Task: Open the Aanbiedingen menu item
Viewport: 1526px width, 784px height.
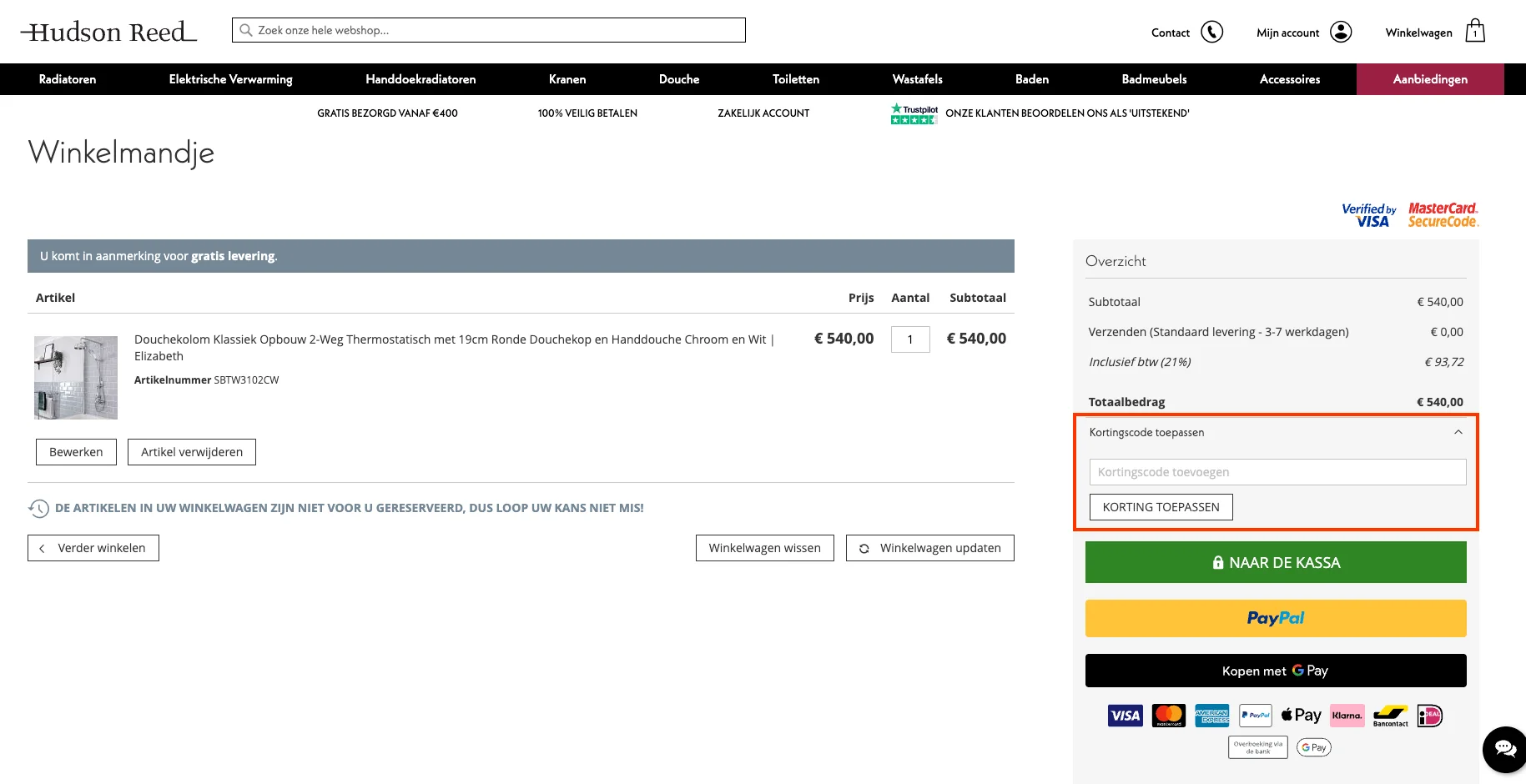Action: (x=1430, y=79)
